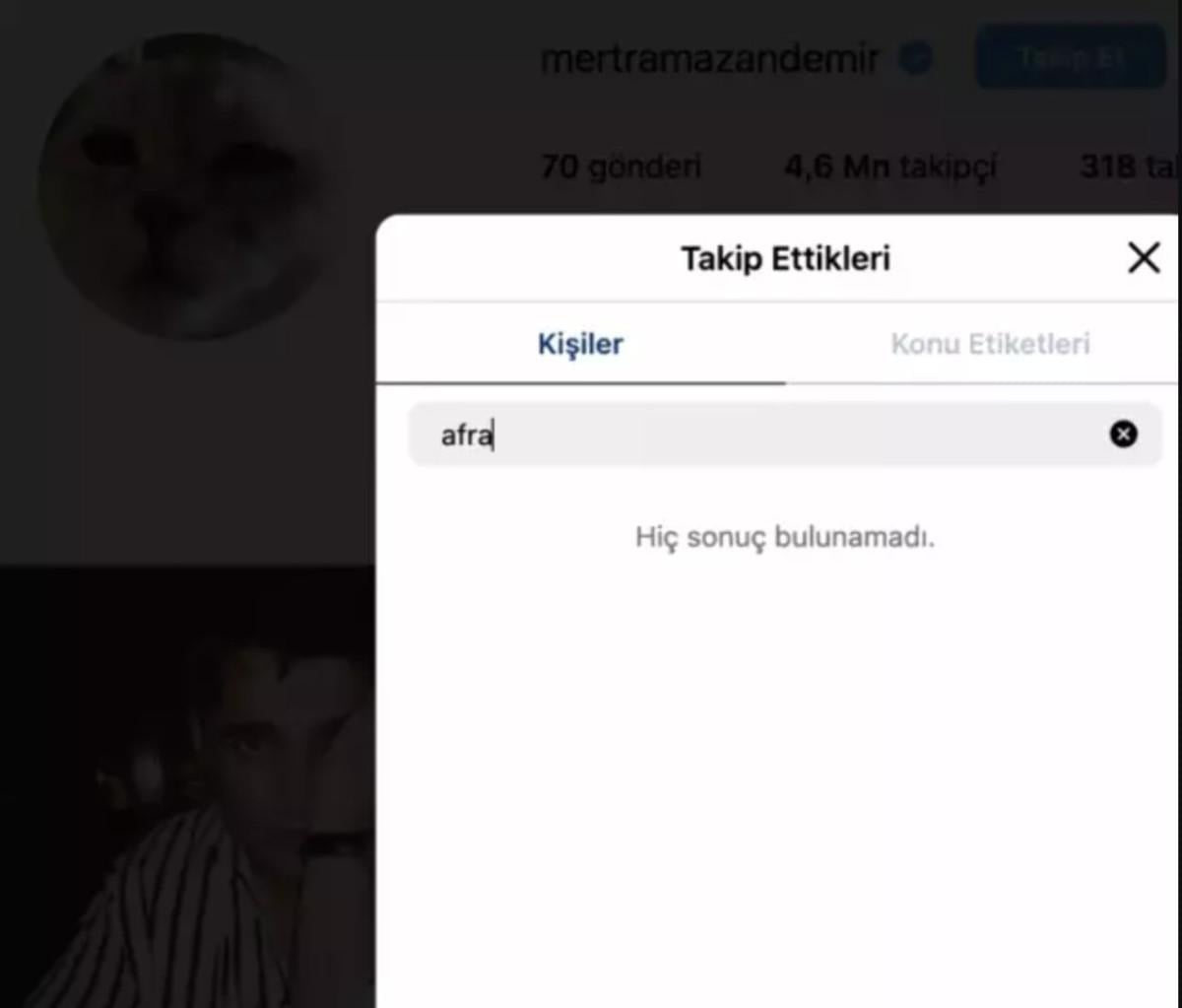1182x1008 pixels.
Task: Clear the "afra" search text
Action: pyautogui.click(x=1123, y=434)
